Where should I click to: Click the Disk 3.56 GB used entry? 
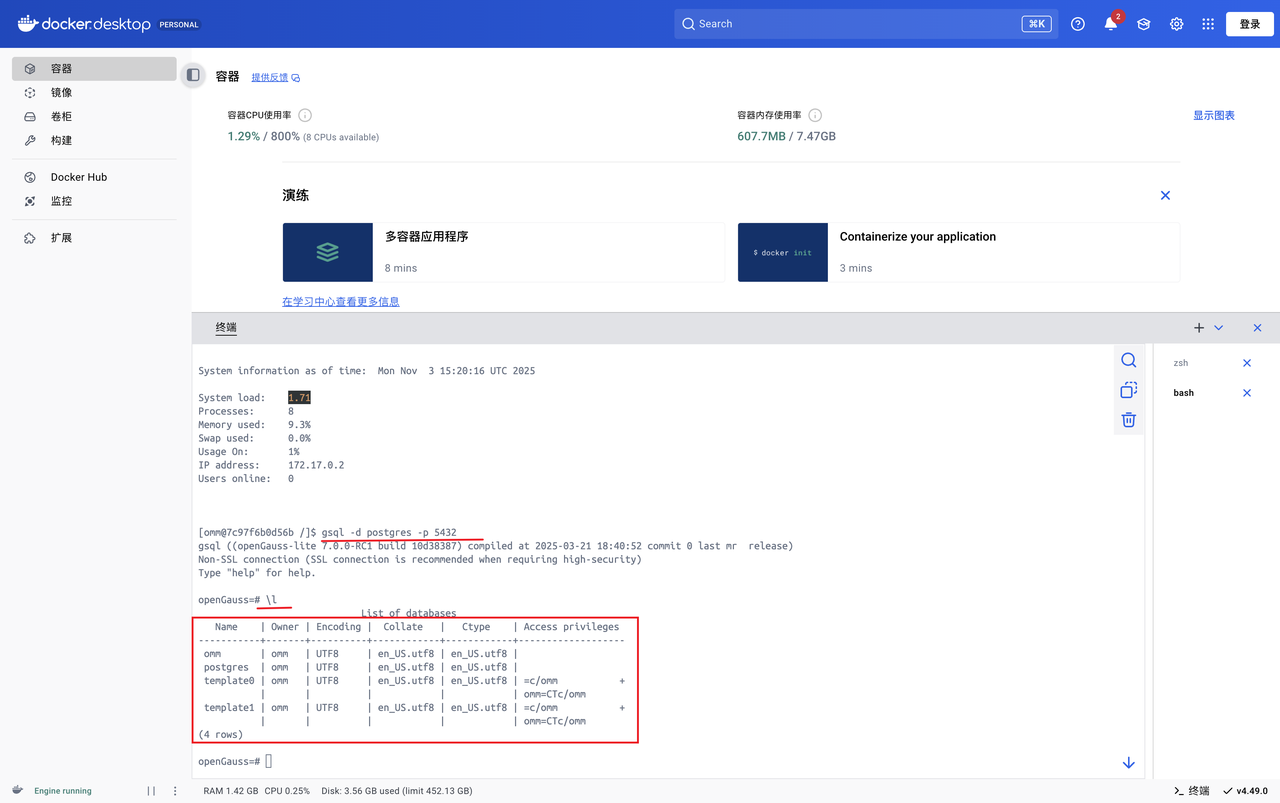click(x=397, y=791)
